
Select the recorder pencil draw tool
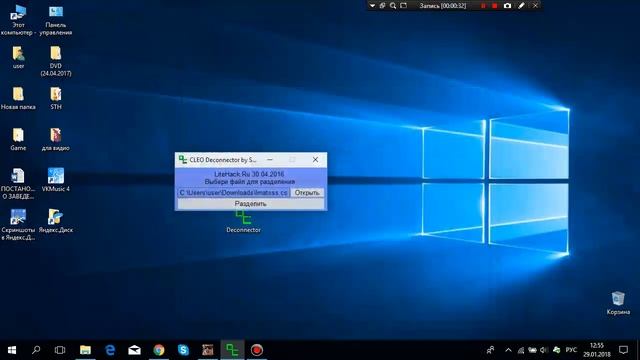[x=521, y=6]
